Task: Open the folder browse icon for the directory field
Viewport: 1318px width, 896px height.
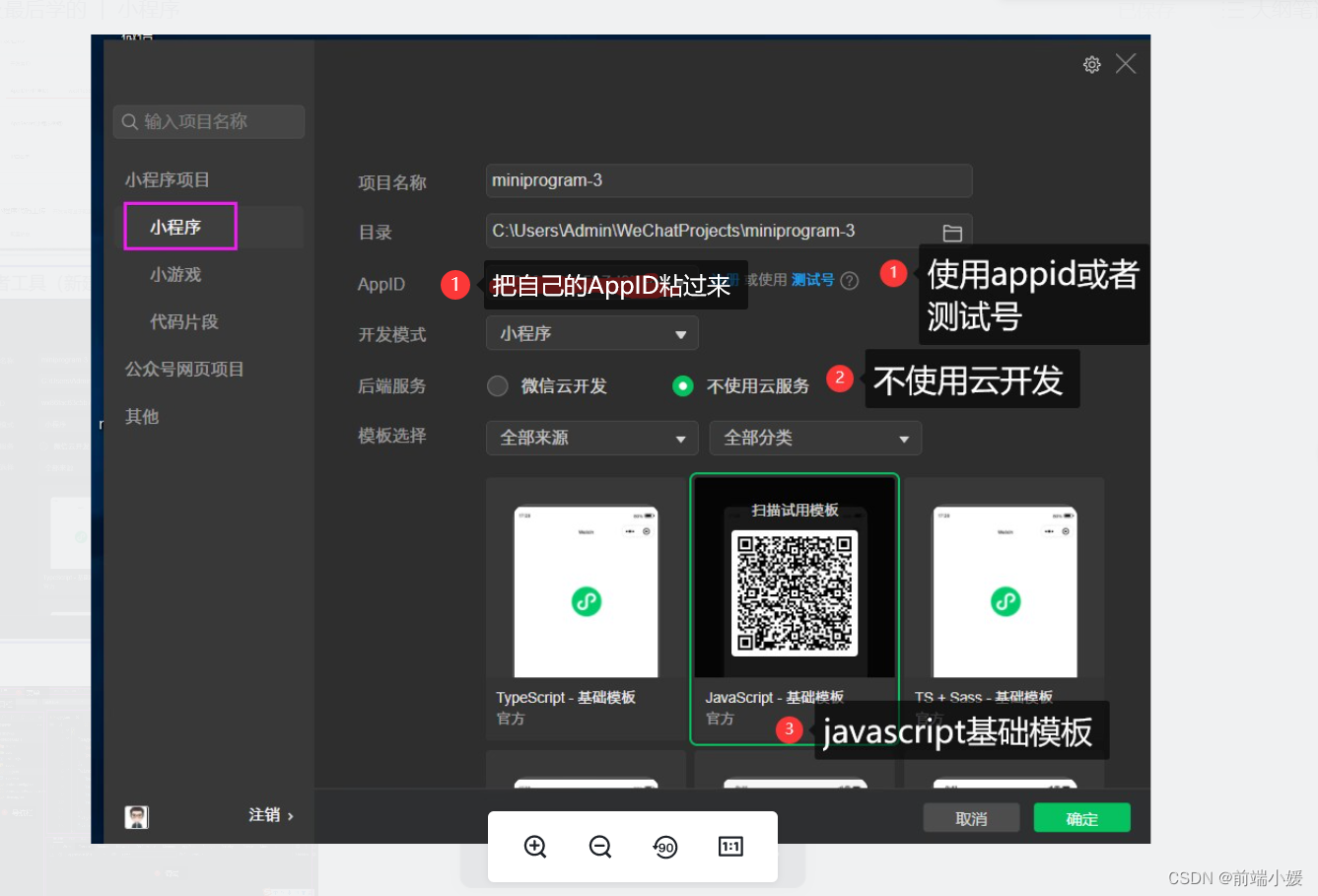Action: pyautogui.click(x=952, y=233)
